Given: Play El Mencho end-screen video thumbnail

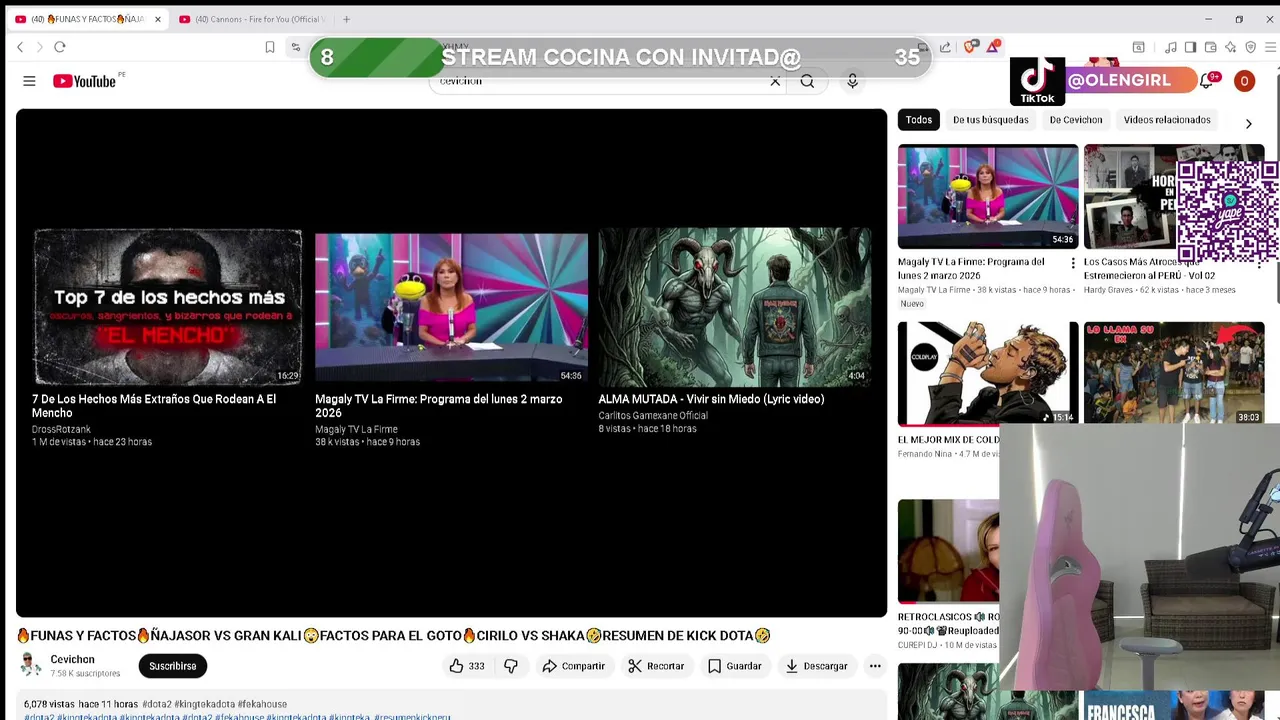Looking at the screenshot, I should coord(167,307).
